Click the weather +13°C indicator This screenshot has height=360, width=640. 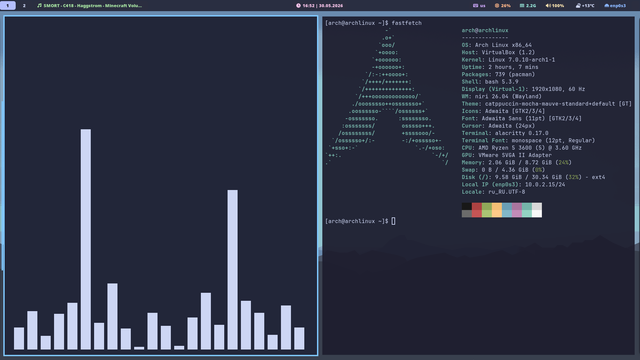585,6
